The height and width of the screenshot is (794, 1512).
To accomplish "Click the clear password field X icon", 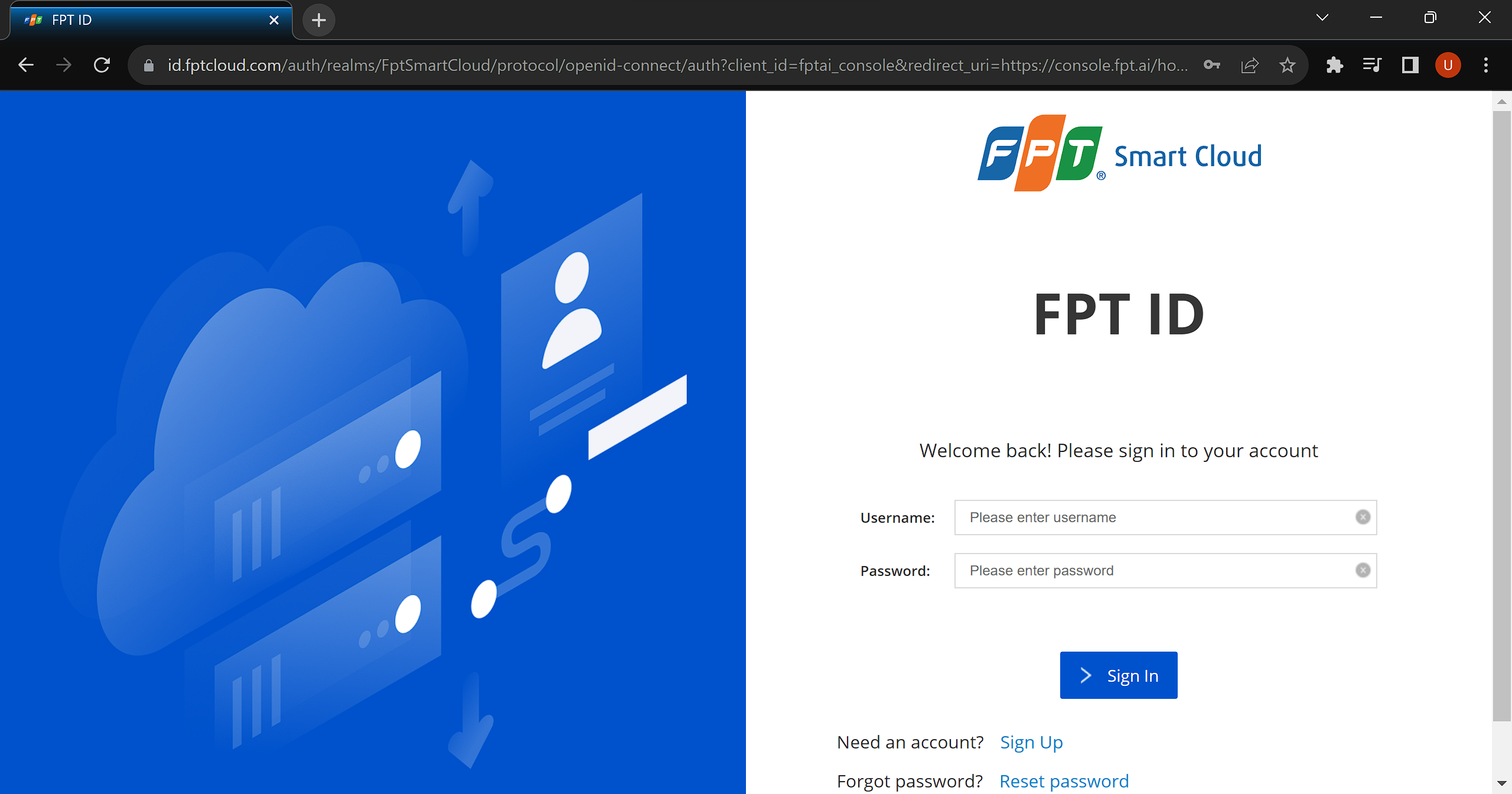I will tap(1362, 570).
